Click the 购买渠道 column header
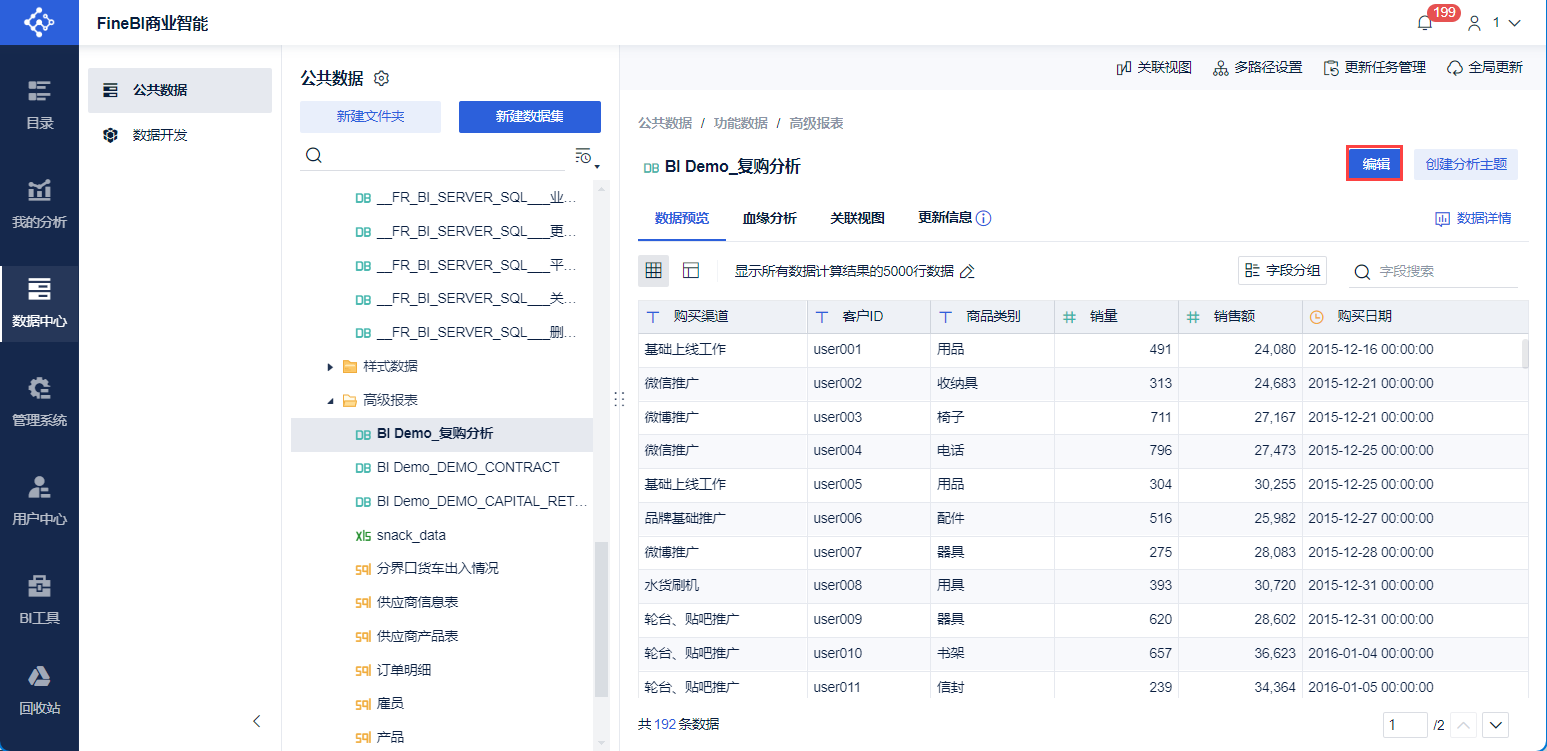The image size is (1547, 751). tap(723, 316)
